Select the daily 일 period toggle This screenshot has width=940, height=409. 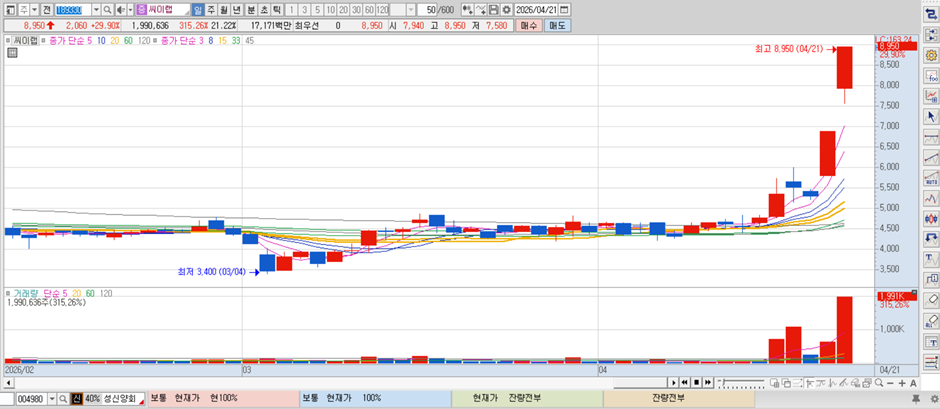[198, 10]
